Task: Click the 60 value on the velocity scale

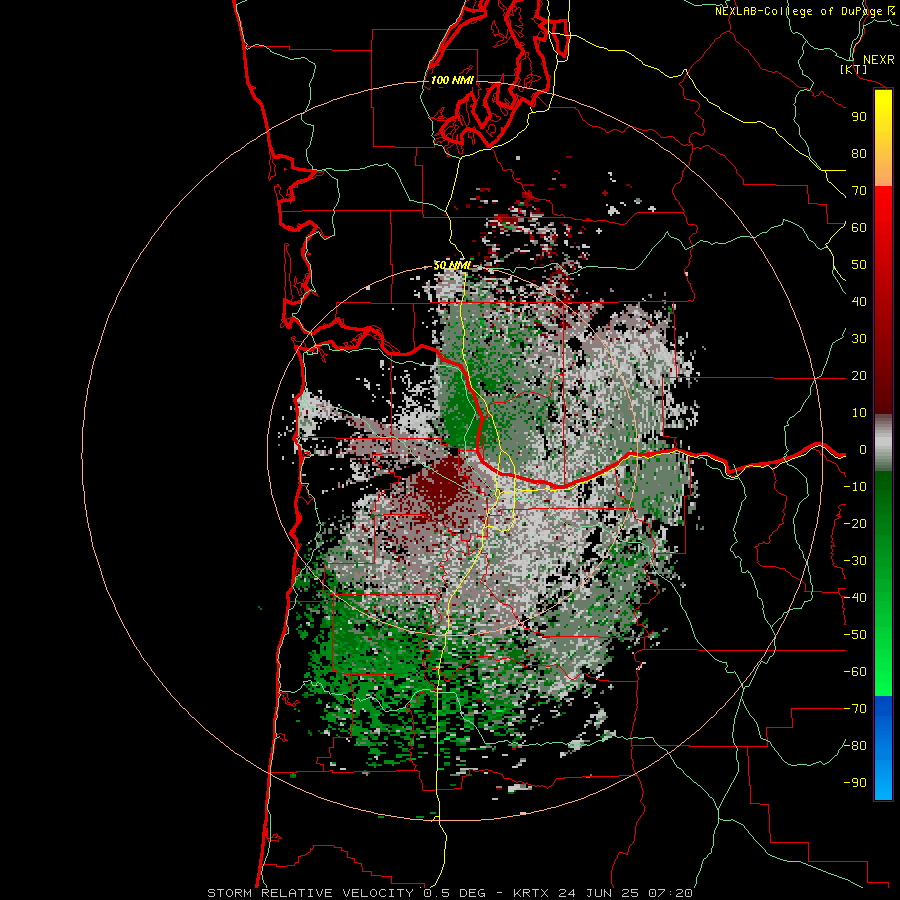Action: (859, 228)
